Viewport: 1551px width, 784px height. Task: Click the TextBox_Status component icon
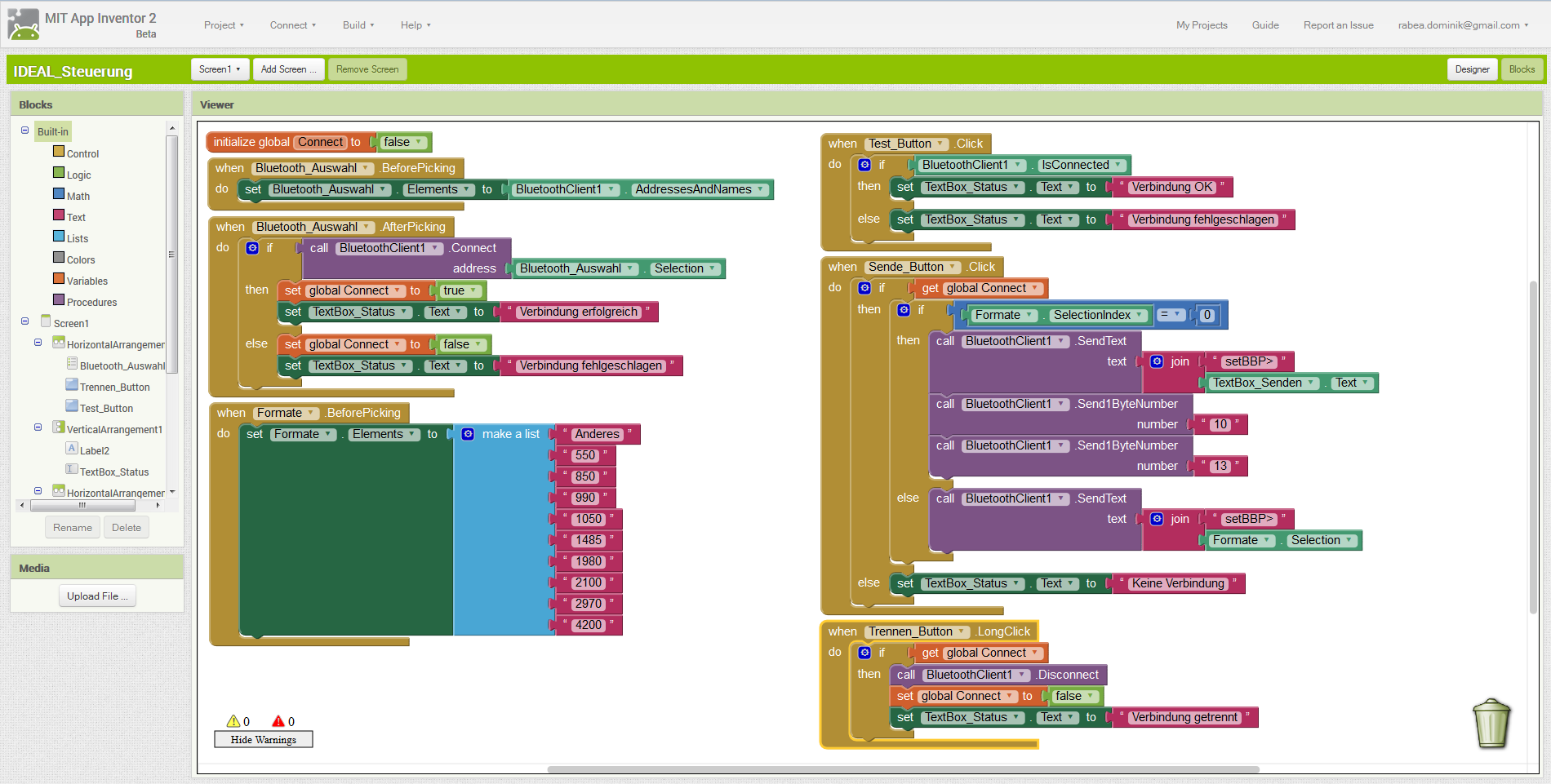pyautogui.click(x=72, y=470)
